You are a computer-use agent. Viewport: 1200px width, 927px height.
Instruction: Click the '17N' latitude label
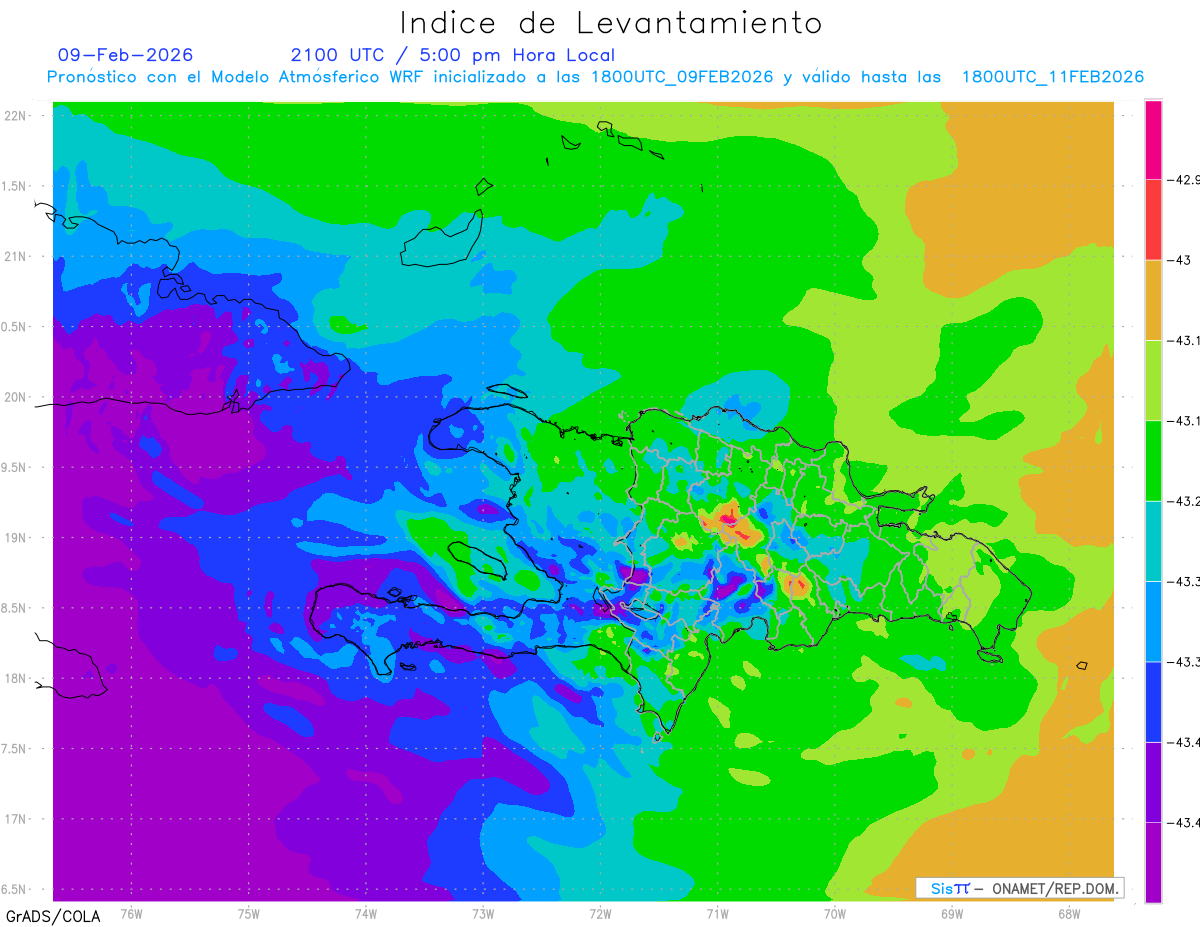16,819
